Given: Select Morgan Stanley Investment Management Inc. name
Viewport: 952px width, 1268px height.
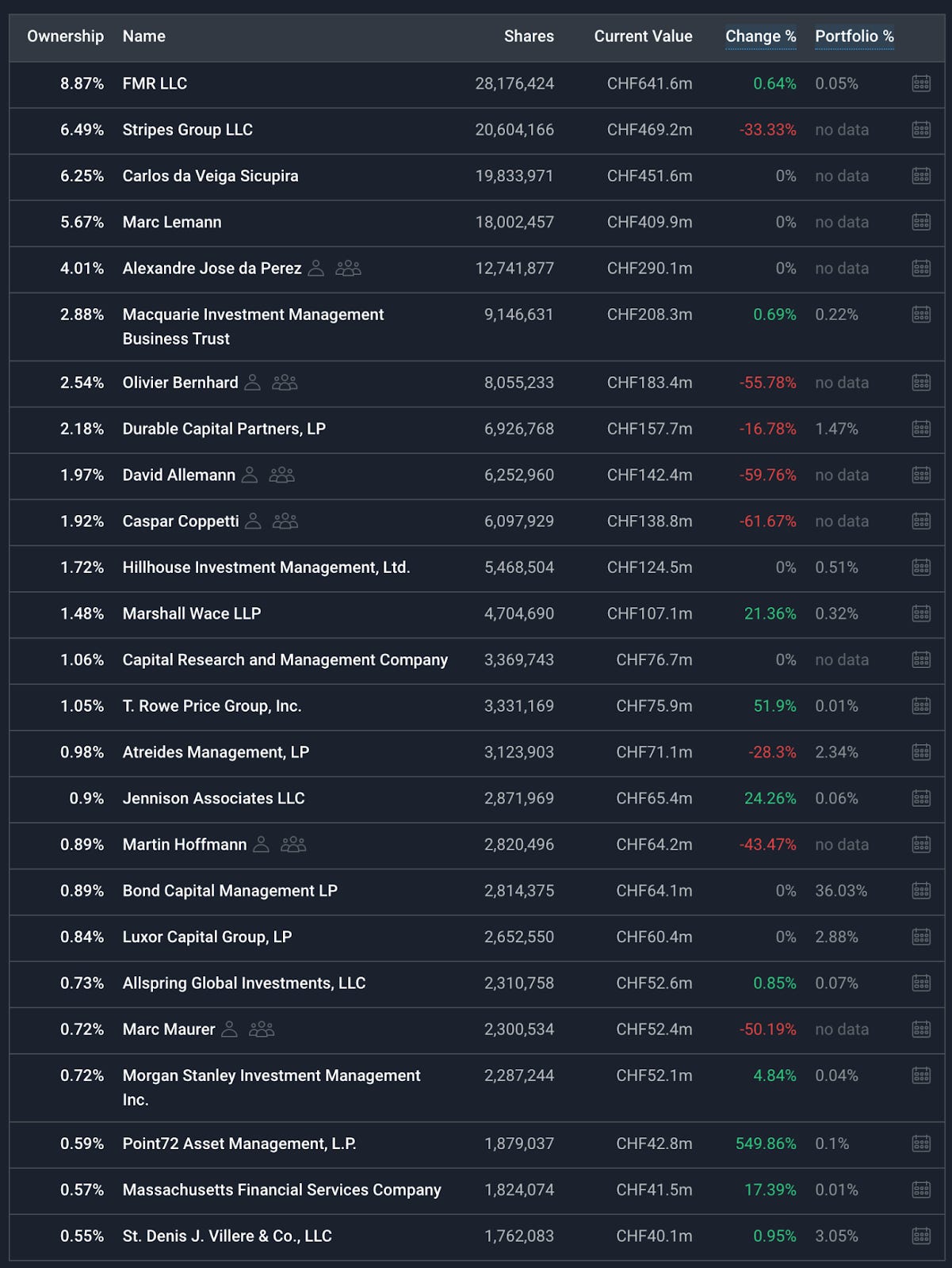Looking at the screenshot, I should click(x=272, y=1087).
